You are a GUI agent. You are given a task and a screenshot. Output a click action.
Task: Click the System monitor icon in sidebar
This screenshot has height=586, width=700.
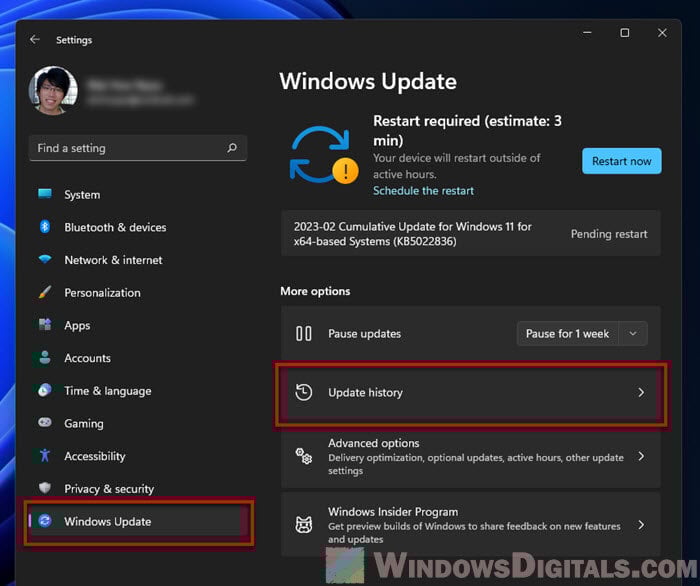pyautogui.click(x=45, y=195)
